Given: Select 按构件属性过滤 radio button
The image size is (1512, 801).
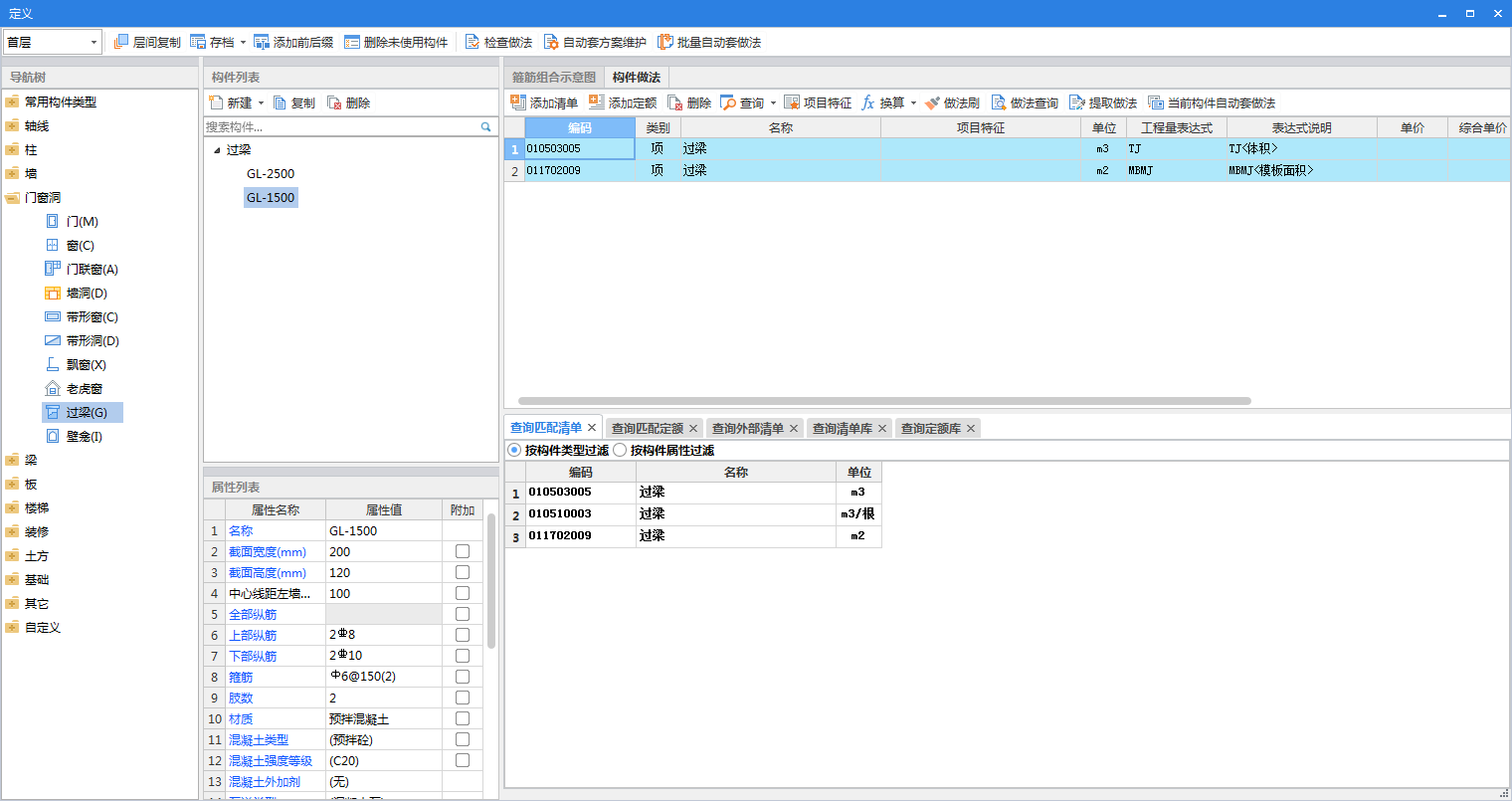Looking at the screenshot, I should [620, 450].
